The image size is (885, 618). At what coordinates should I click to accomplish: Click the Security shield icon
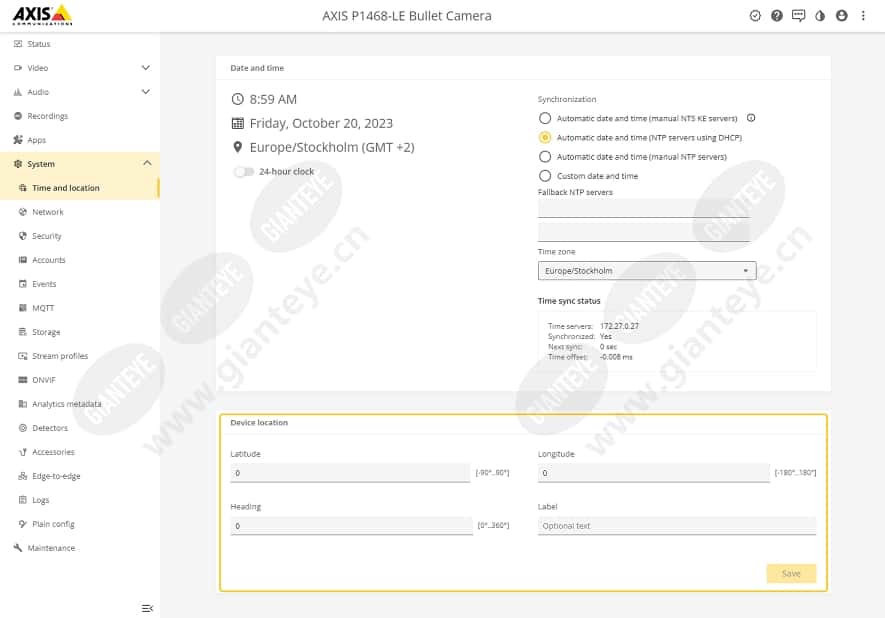click(x=23, y=236)
